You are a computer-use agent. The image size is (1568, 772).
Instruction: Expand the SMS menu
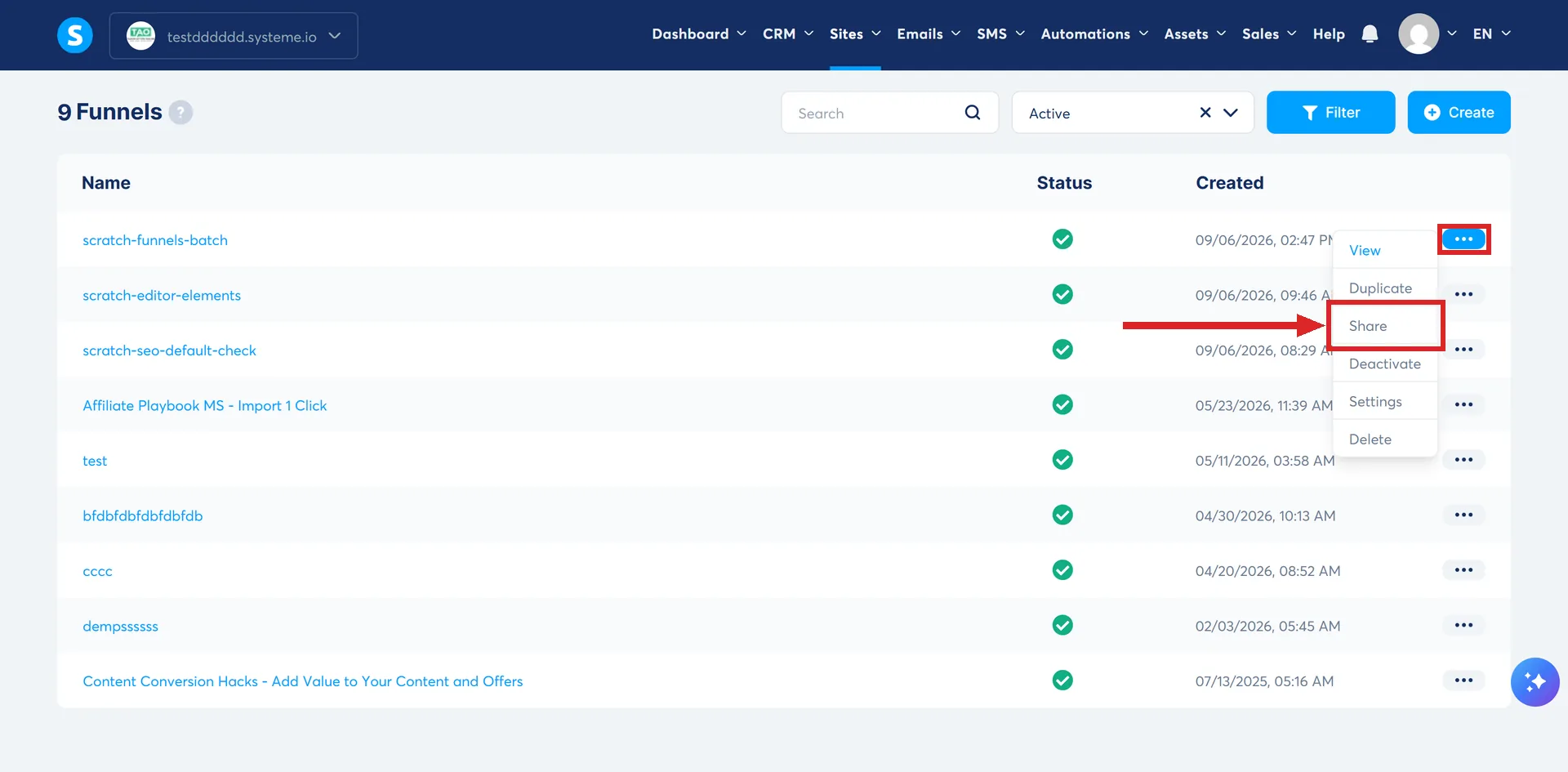pyautogui.click(x=1000, y=33)
